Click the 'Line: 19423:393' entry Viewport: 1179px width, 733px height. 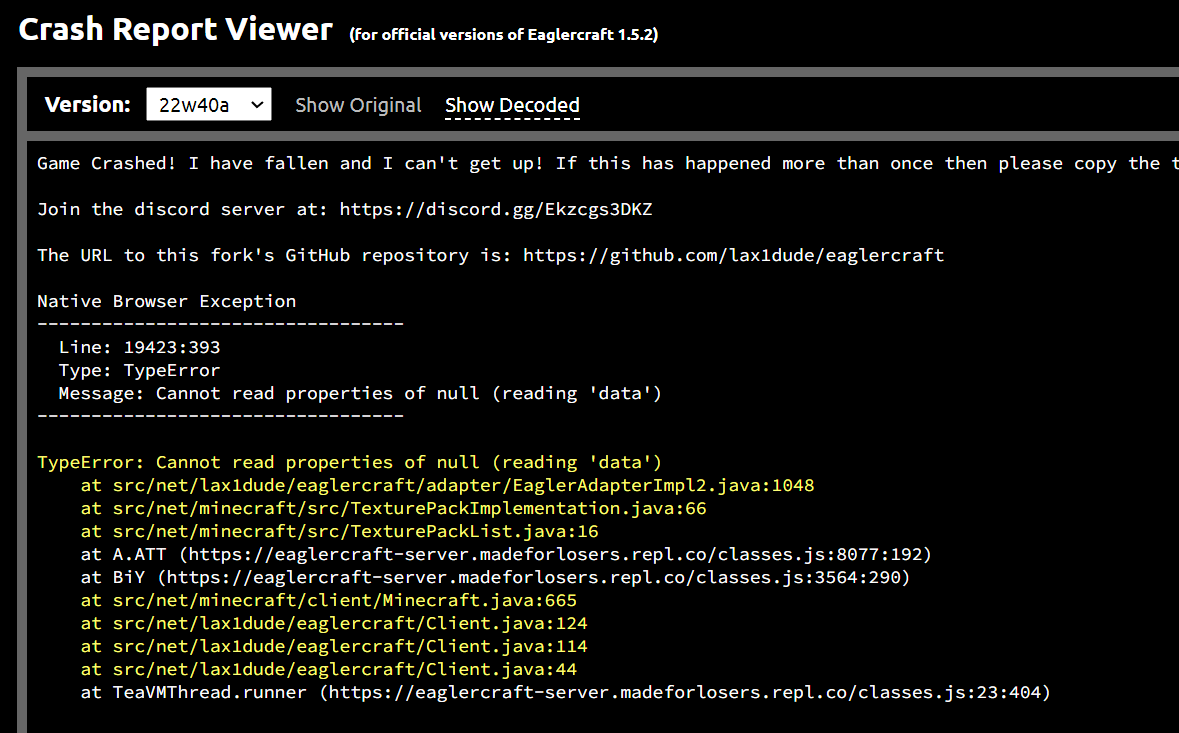(x=139, y=347)
